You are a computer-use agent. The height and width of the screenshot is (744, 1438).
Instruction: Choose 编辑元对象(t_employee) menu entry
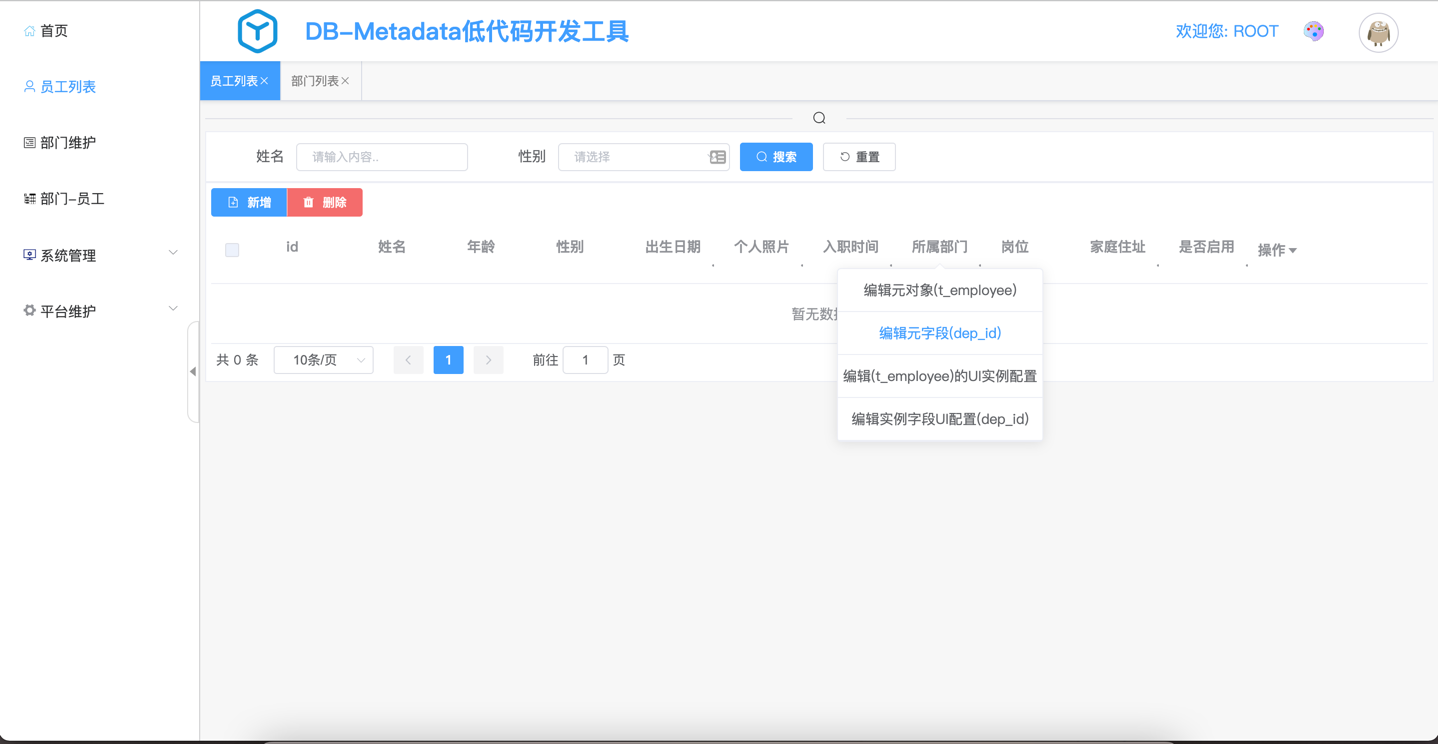(x=939, y=290)
